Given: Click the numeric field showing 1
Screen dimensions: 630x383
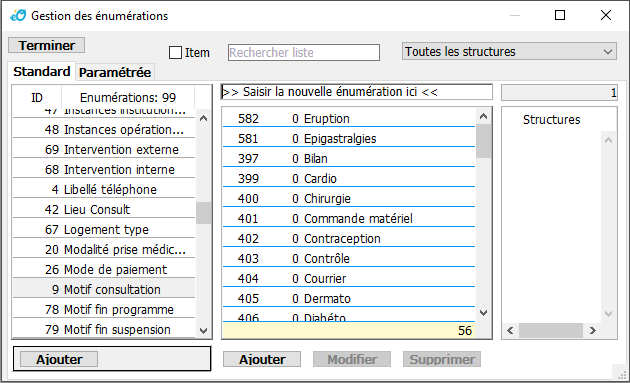Looking at the screenshot, I should pyautogui.click(x=559, y=93).
